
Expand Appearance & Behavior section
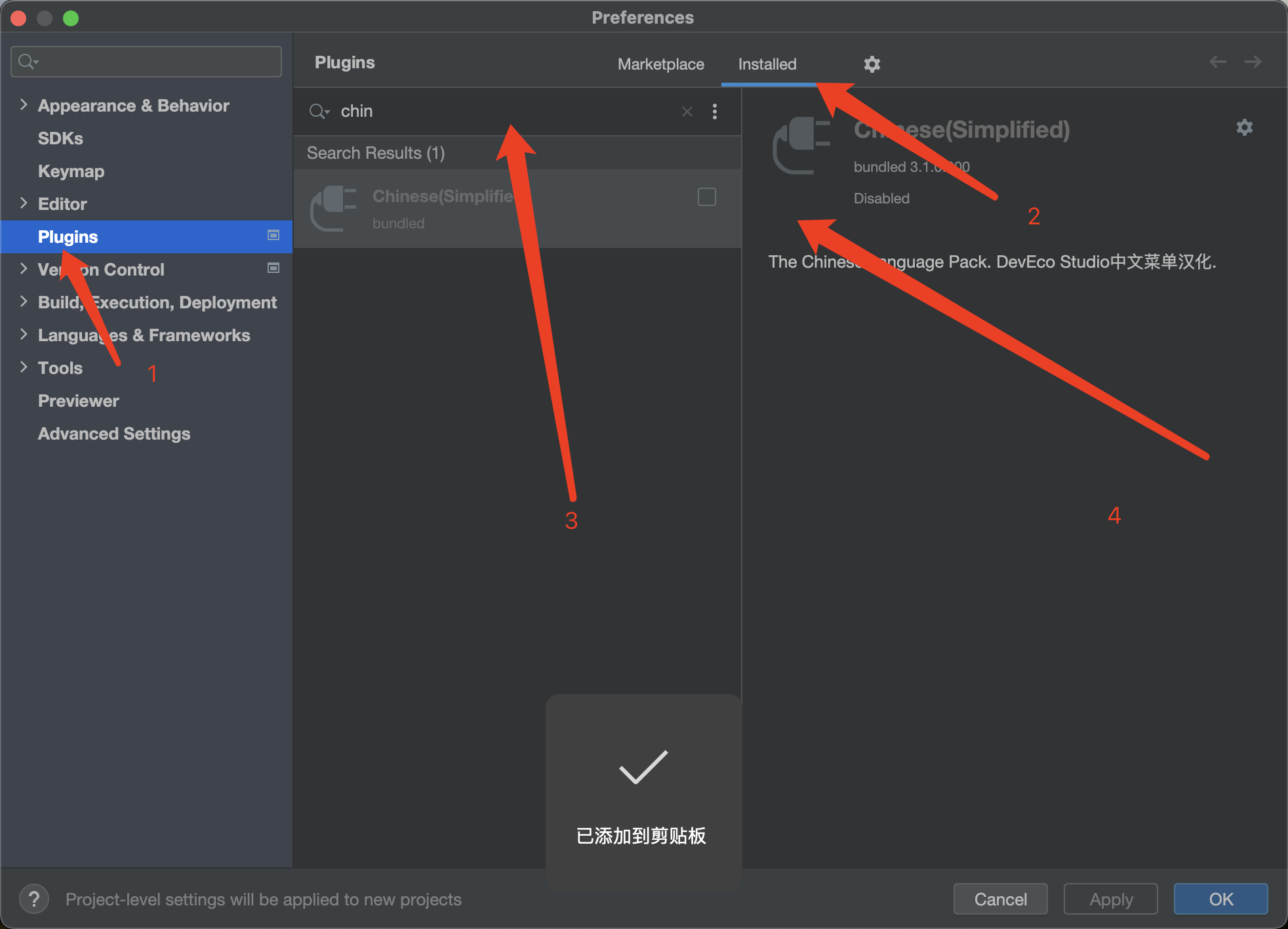click(x=24, y=105)
